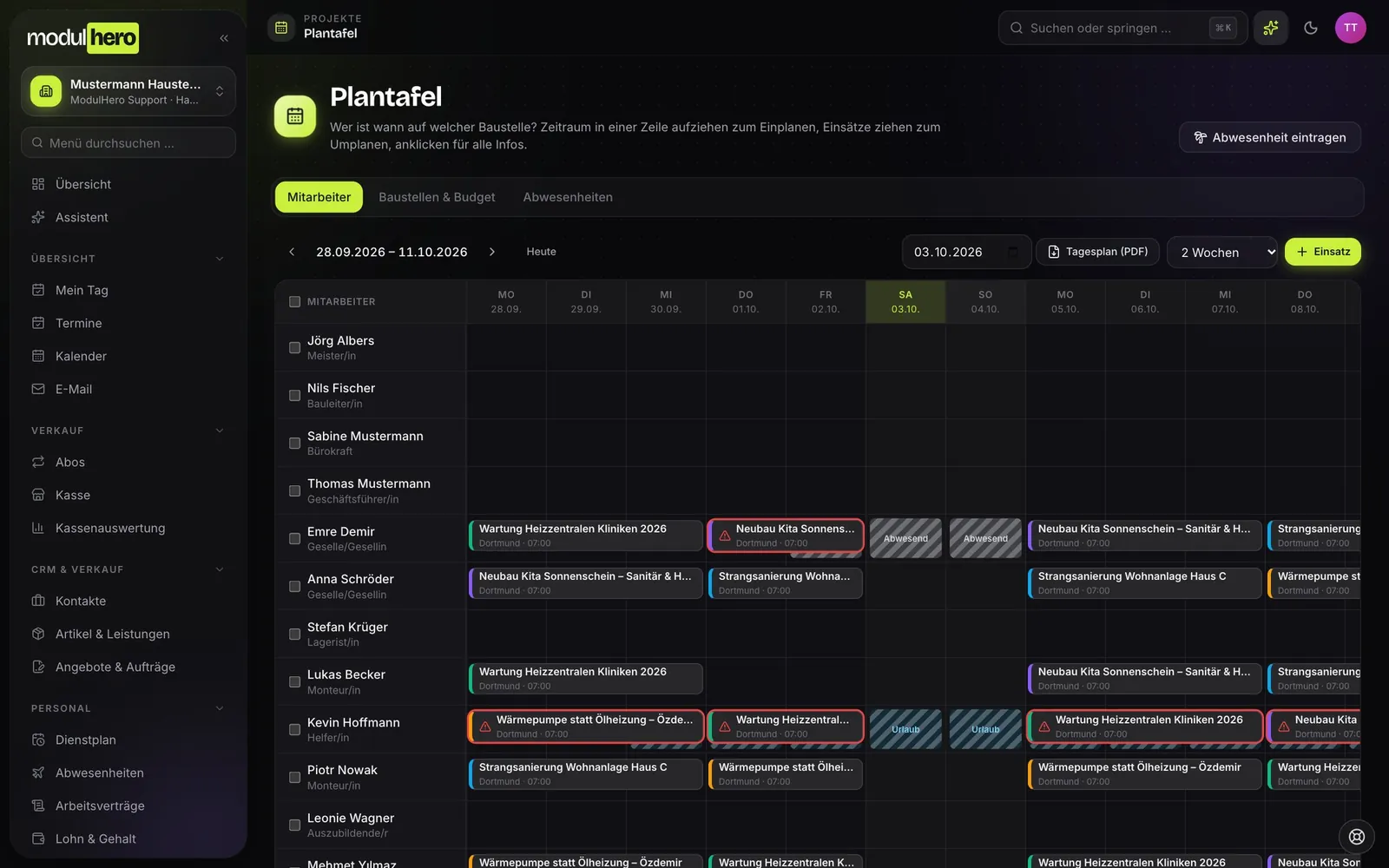Select the Kevin Hoffmann row checkbox

pyautogui.click(x=294, y=730)
